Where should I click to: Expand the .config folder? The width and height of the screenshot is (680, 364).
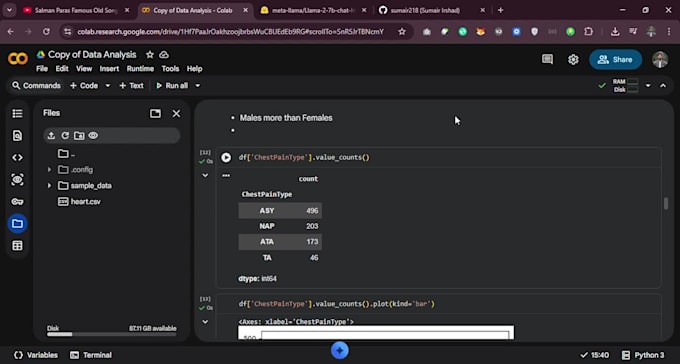pos(49,170)
